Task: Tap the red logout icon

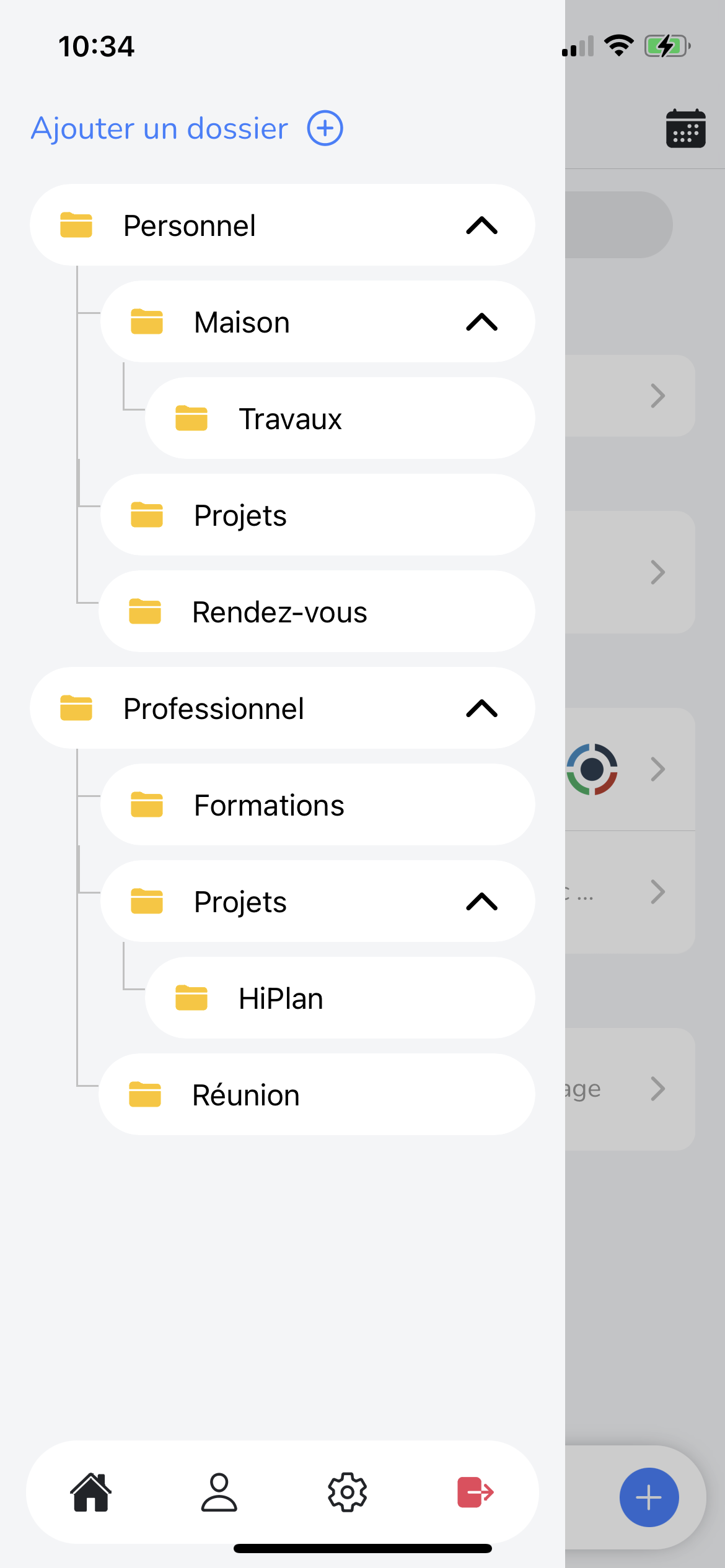Action: click(475, 1492)
